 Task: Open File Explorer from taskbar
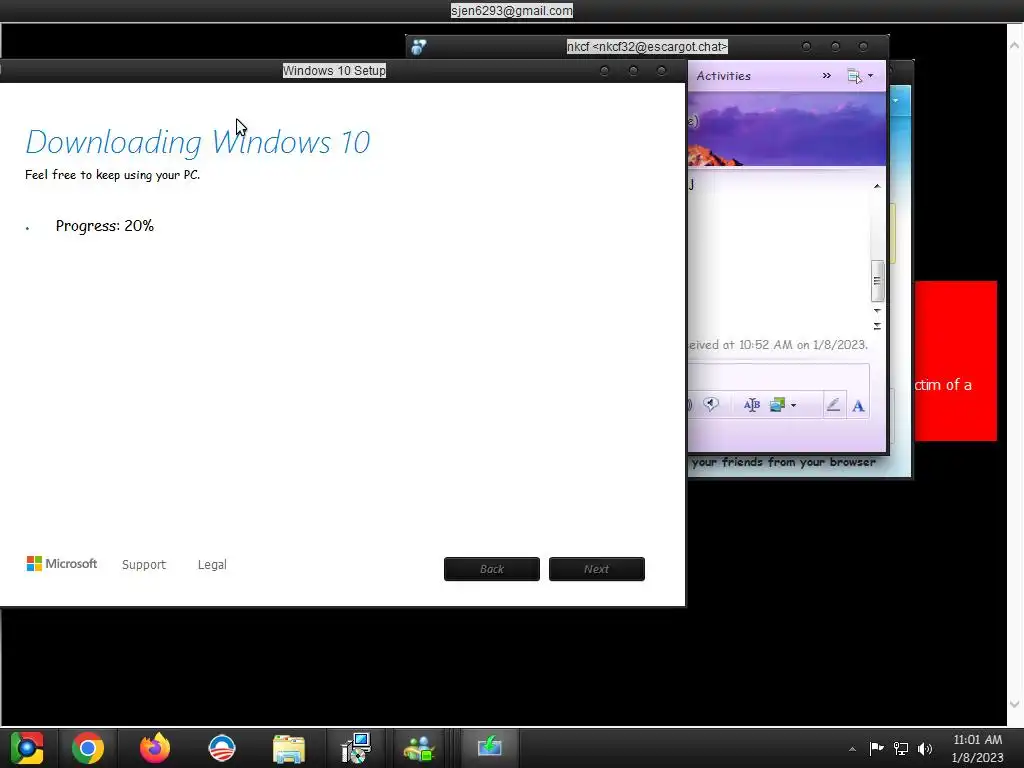coord(289,748)
